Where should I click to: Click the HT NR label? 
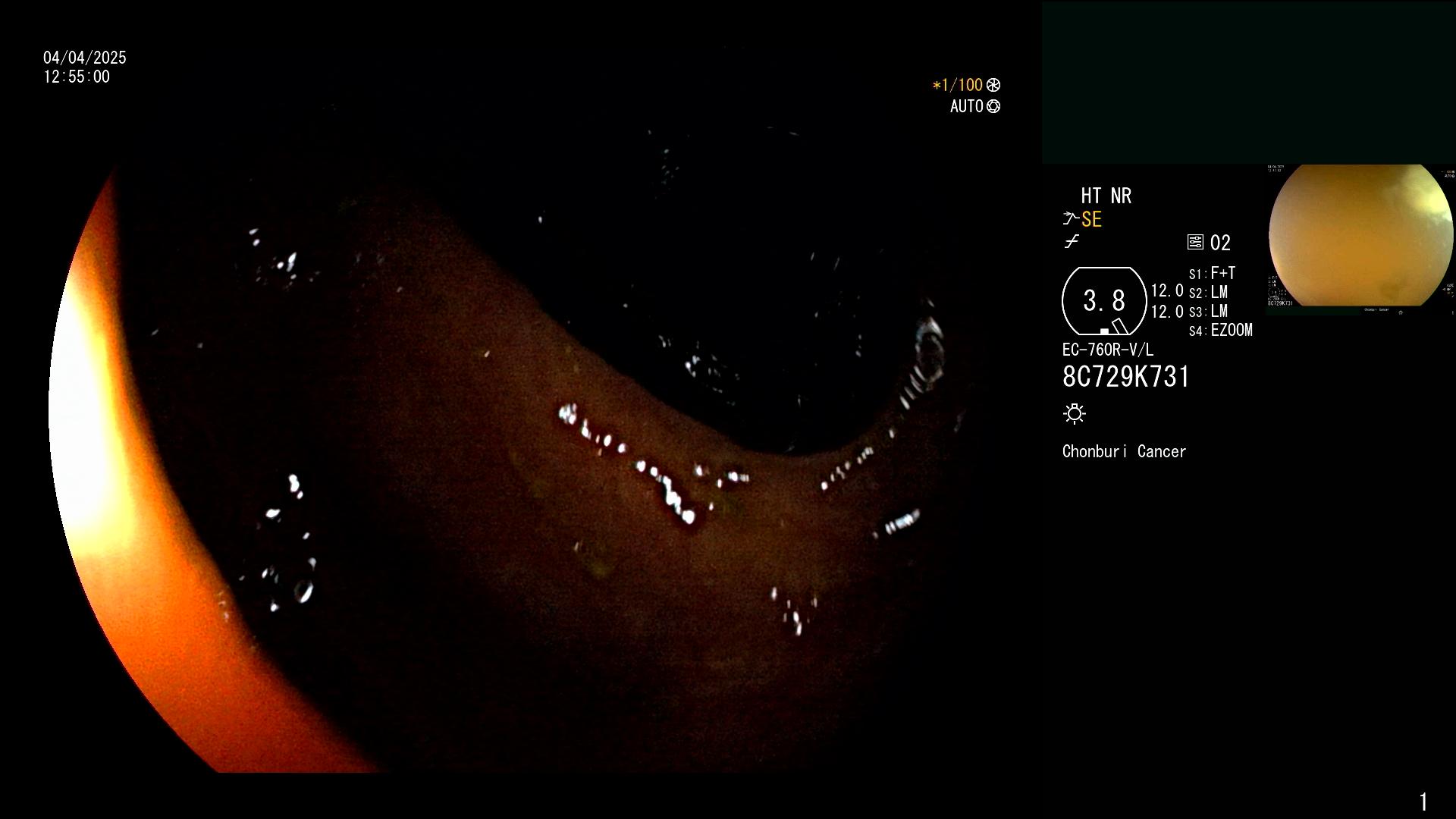tap(1106, 196)
